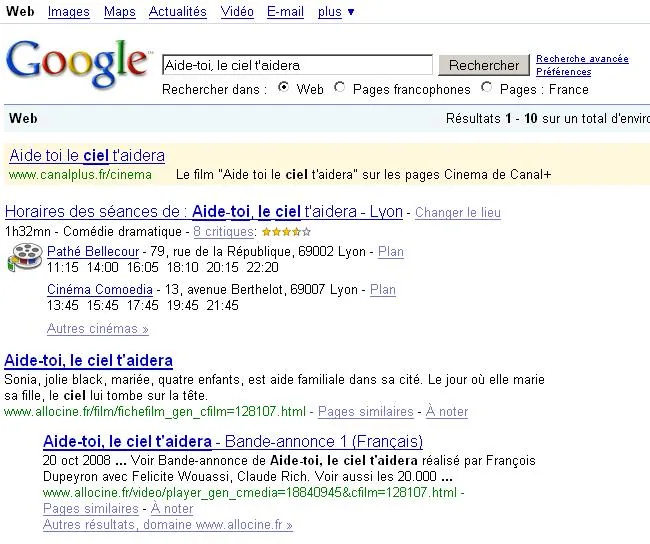Viewport: 650px width, 544px height.
Task: Click the player_gen_cmedia=18840945 URL text
Action: coord(250,493)
